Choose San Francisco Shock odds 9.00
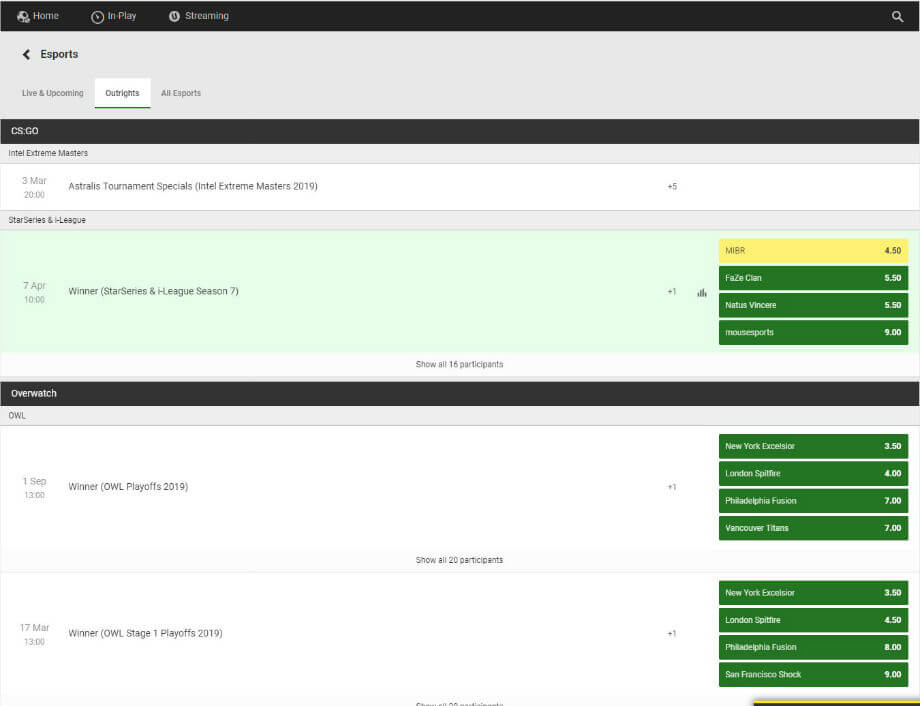920x706 pixels. [812, 675]
